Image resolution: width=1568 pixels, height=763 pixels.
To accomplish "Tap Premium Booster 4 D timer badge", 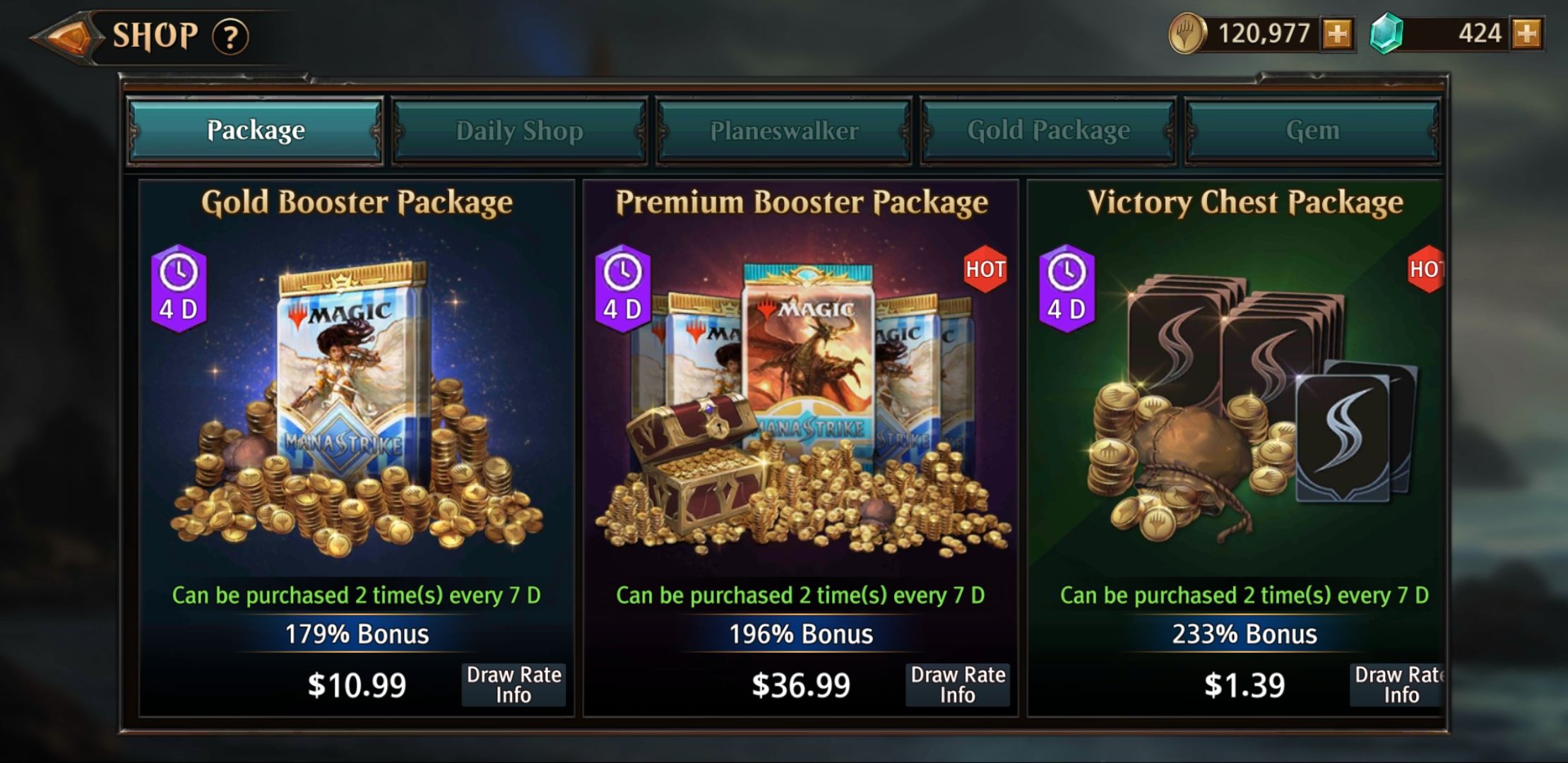I will click(x=622, y=288).
